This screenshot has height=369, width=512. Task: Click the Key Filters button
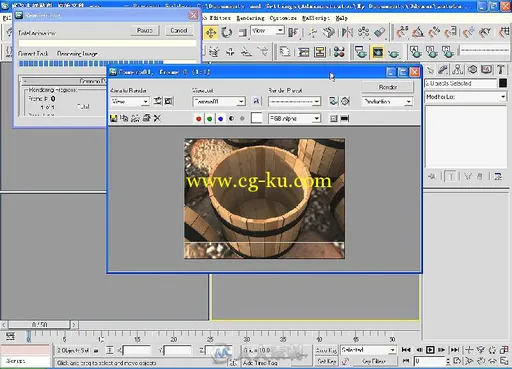click(x=374, y=361)
